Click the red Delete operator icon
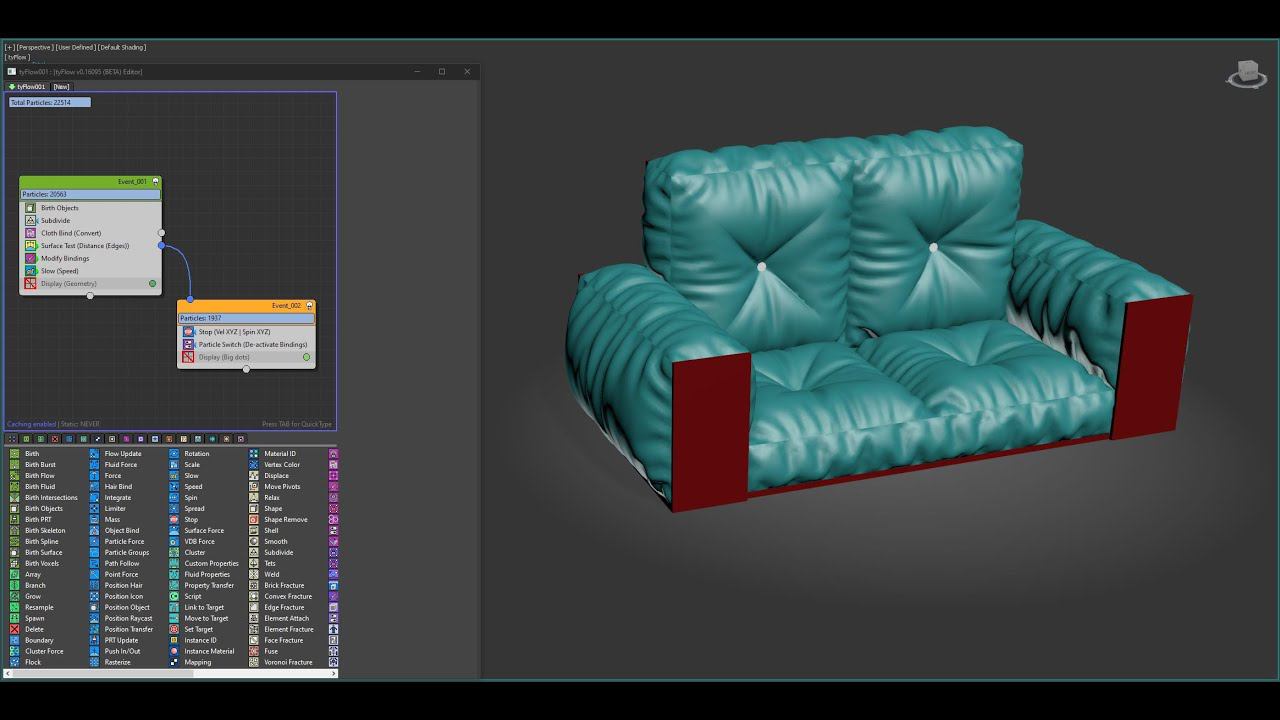 pos(14,630)
